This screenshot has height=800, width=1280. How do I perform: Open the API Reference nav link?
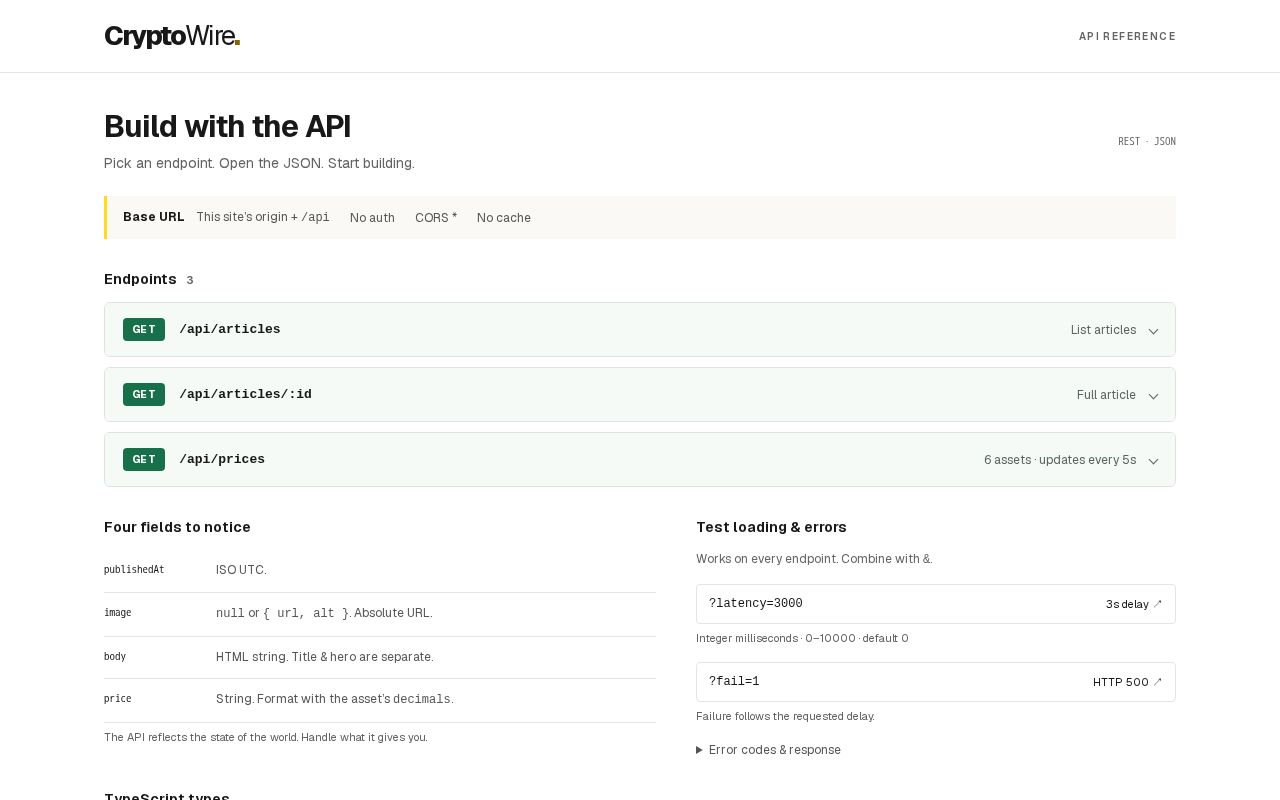click(1127, 36)
